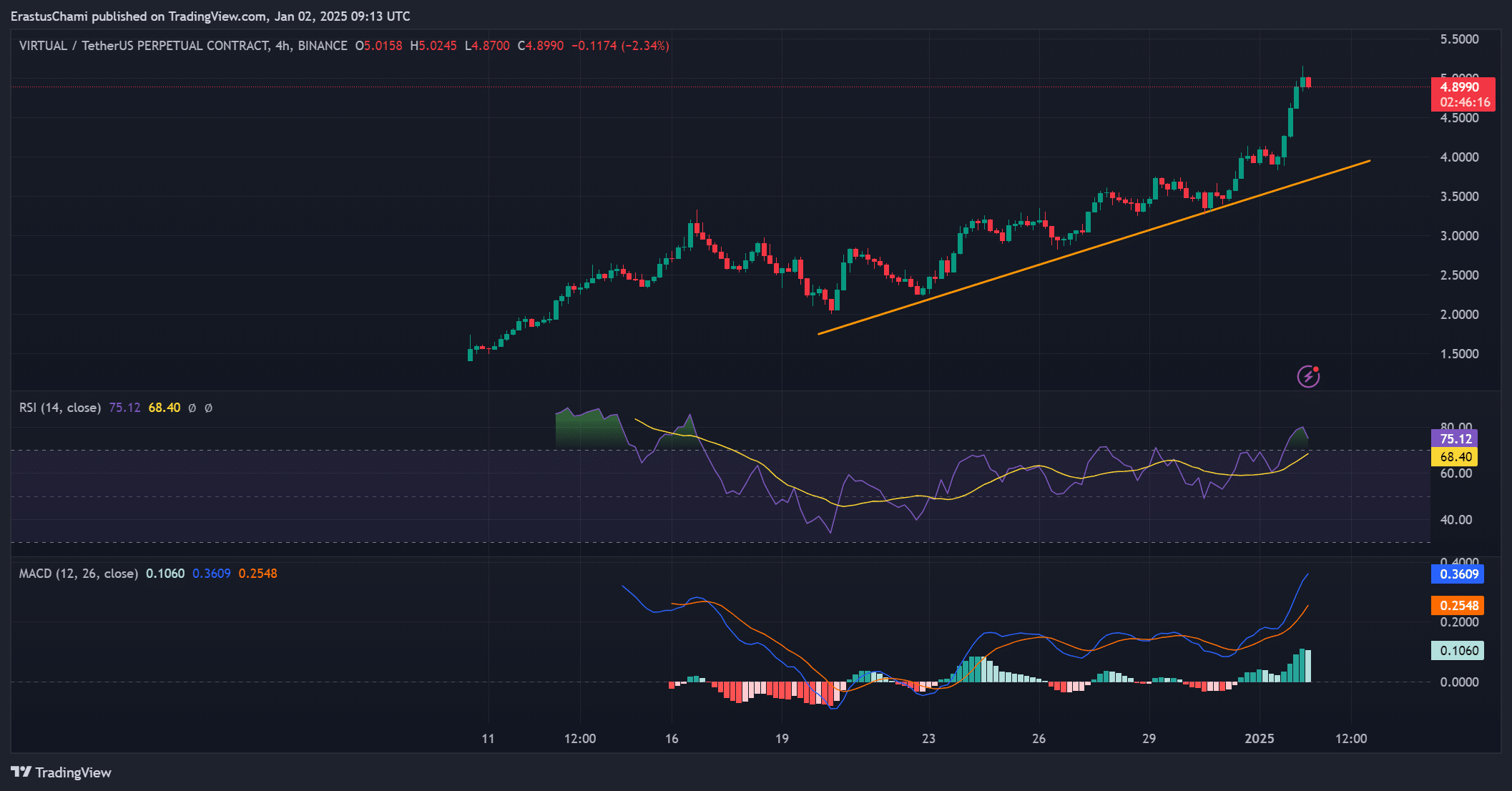Click the TradingView text link at bottom
Screen dimensions: 1512x791
[73, 772]
